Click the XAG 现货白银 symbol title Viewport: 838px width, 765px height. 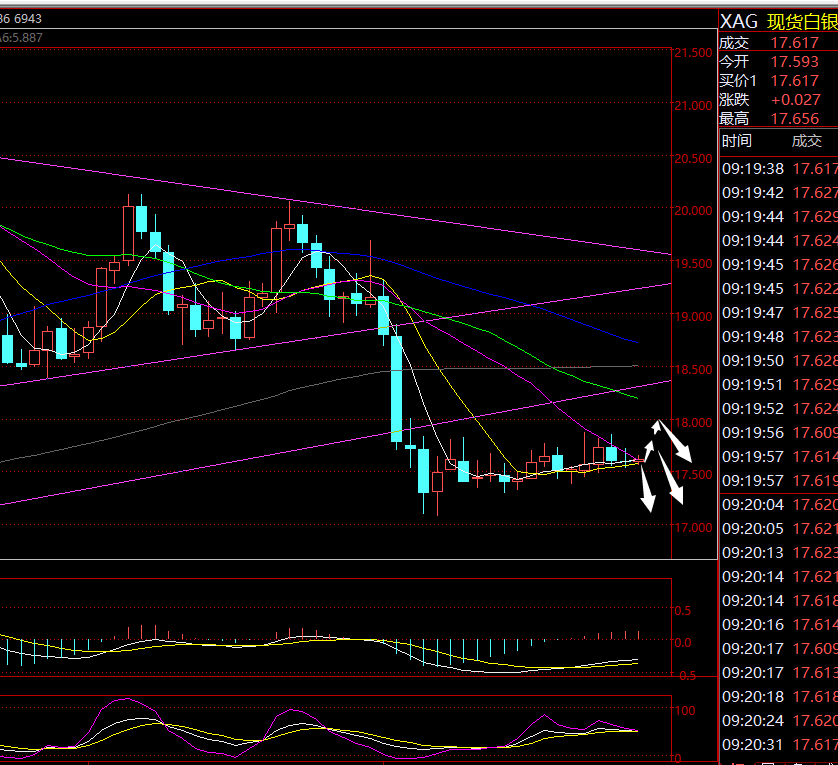click(778, 23)
